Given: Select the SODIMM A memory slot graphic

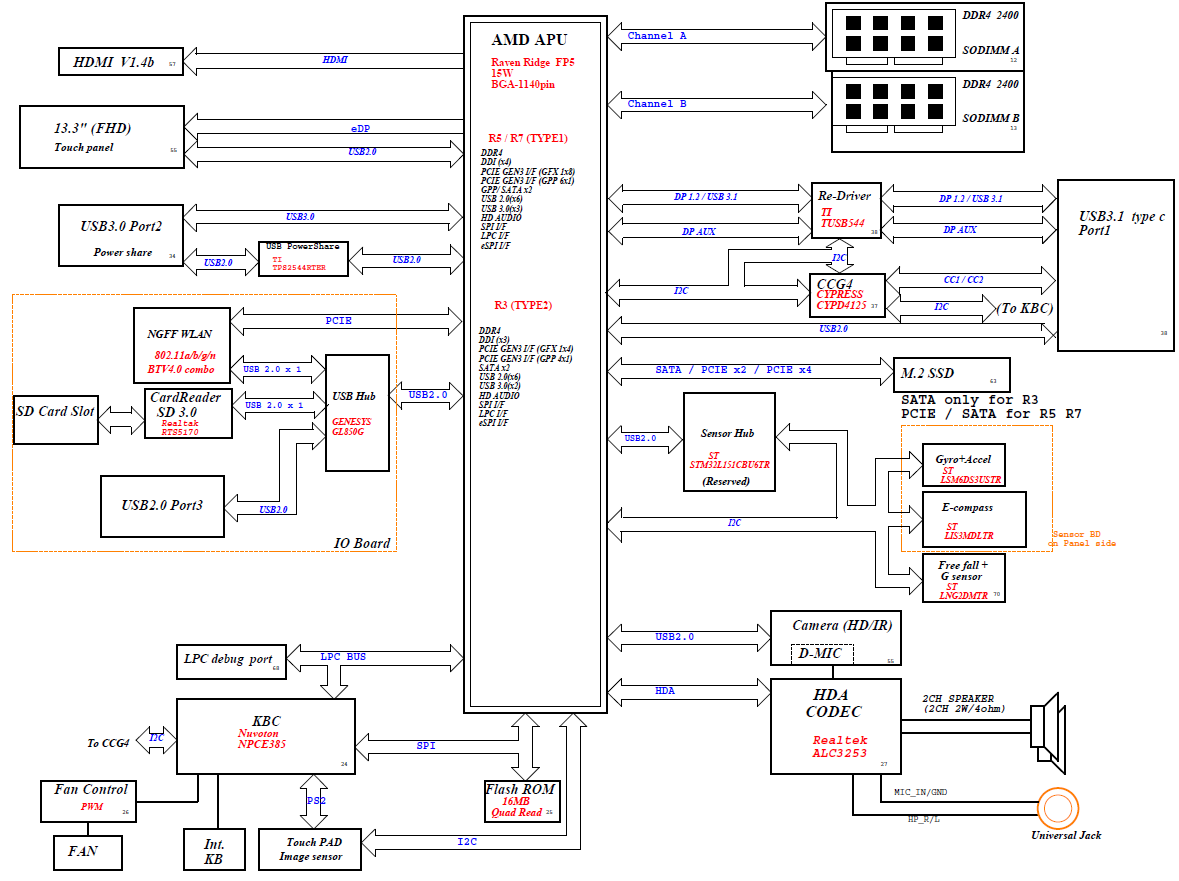Looking at the screenshot, I should (x=883, y=33).
